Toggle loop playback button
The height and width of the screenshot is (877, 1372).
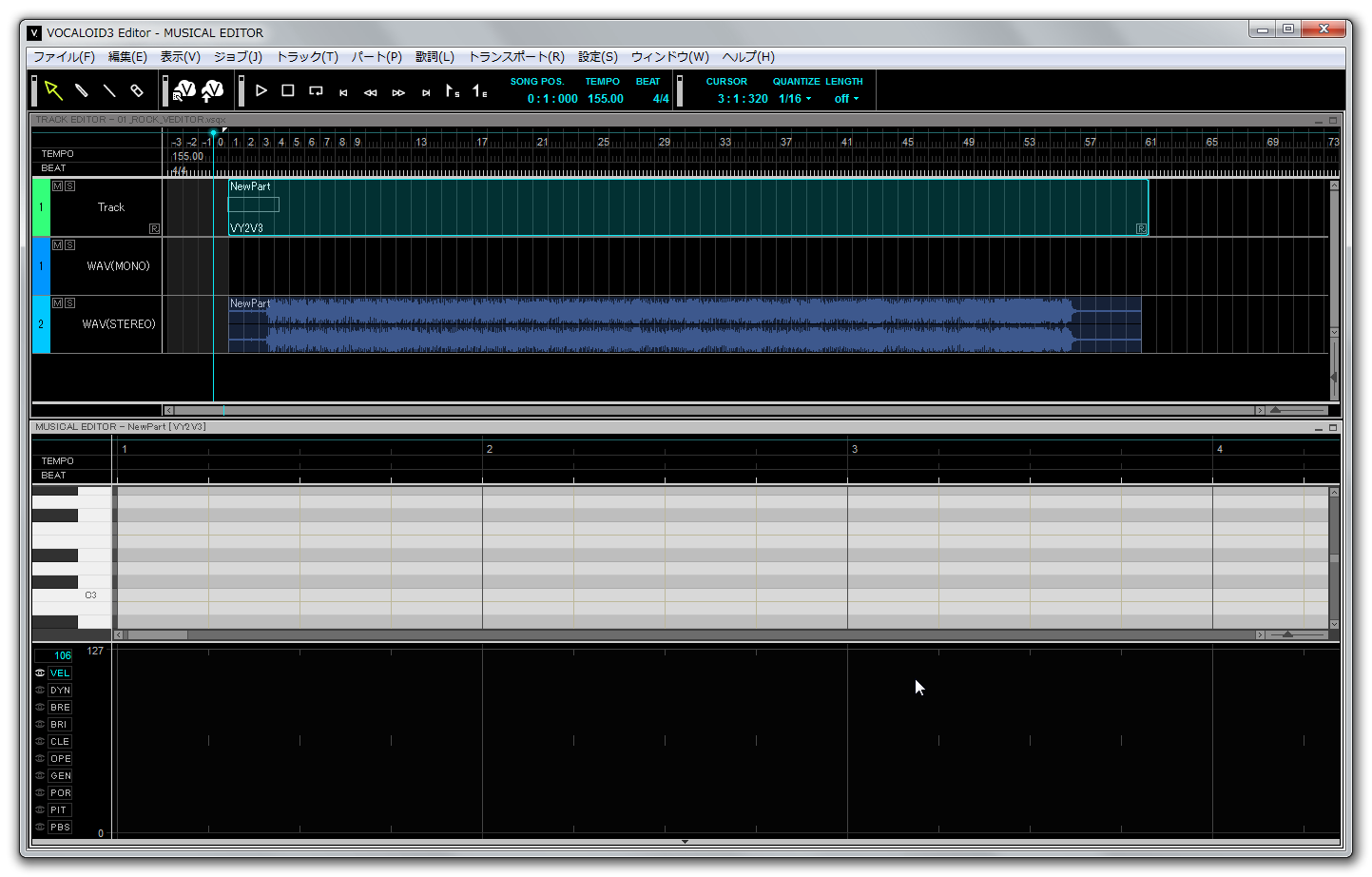317,90
